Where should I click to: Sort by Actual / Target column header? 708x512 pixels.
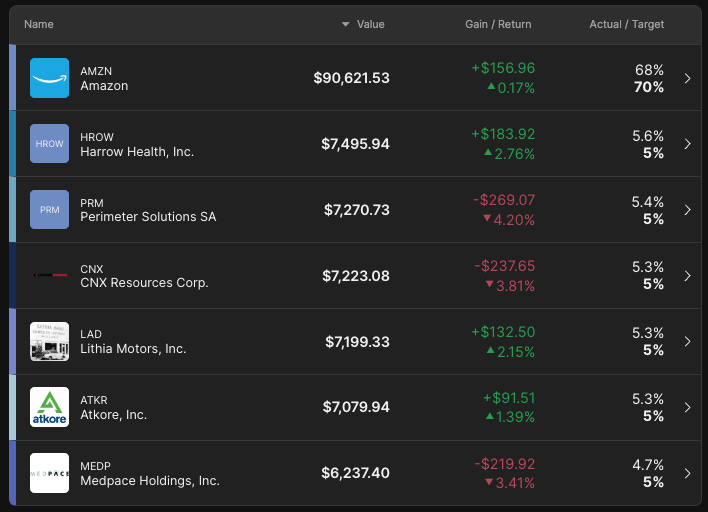(x=627, y=24)
